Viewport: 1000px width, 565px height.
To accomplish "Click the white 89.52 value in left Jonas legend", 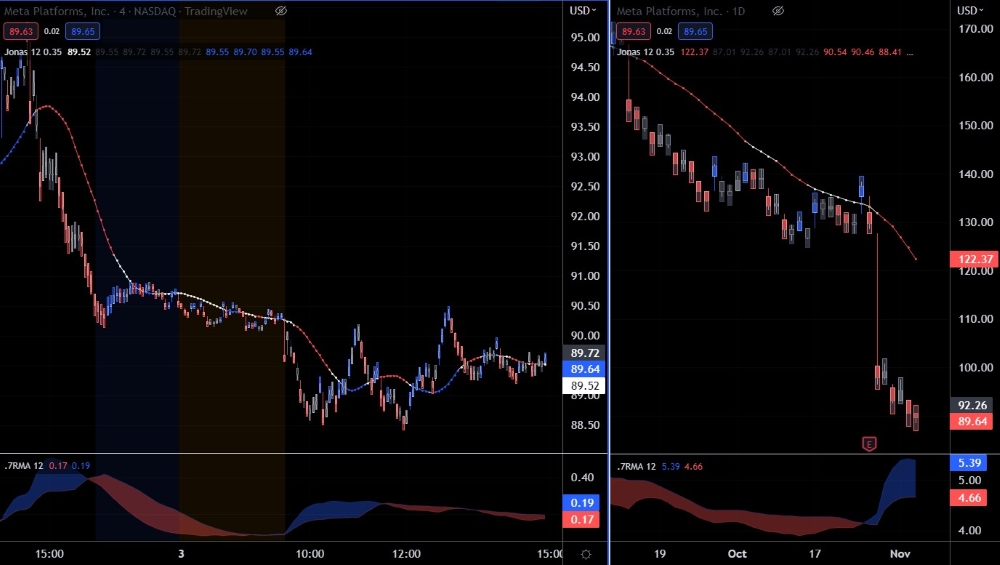I will [x=79, y=52].
